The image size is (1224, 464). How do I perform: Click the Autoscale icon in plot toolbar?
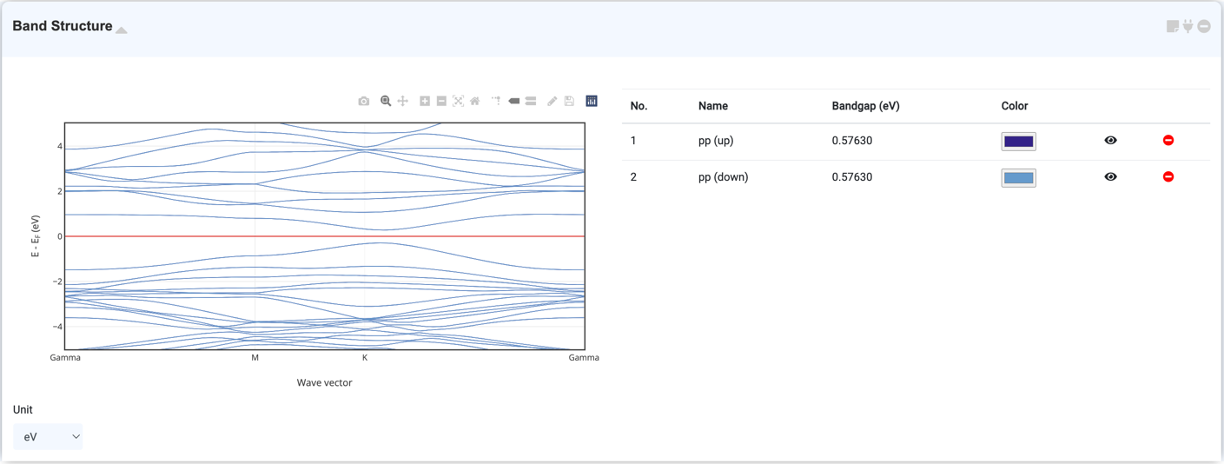458,101
